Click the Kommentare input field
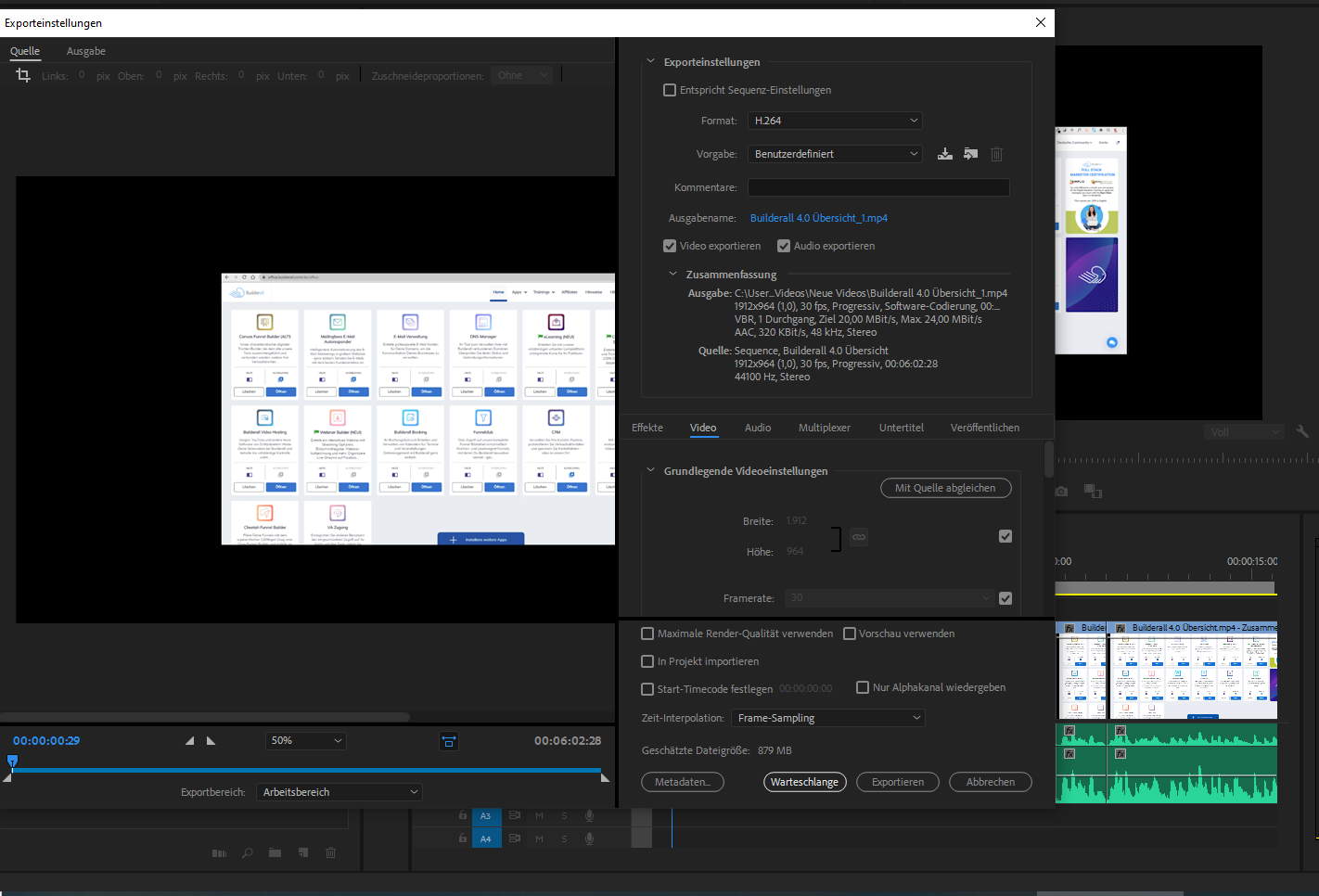Viewport: 1319px width, 896px height. 878,187
